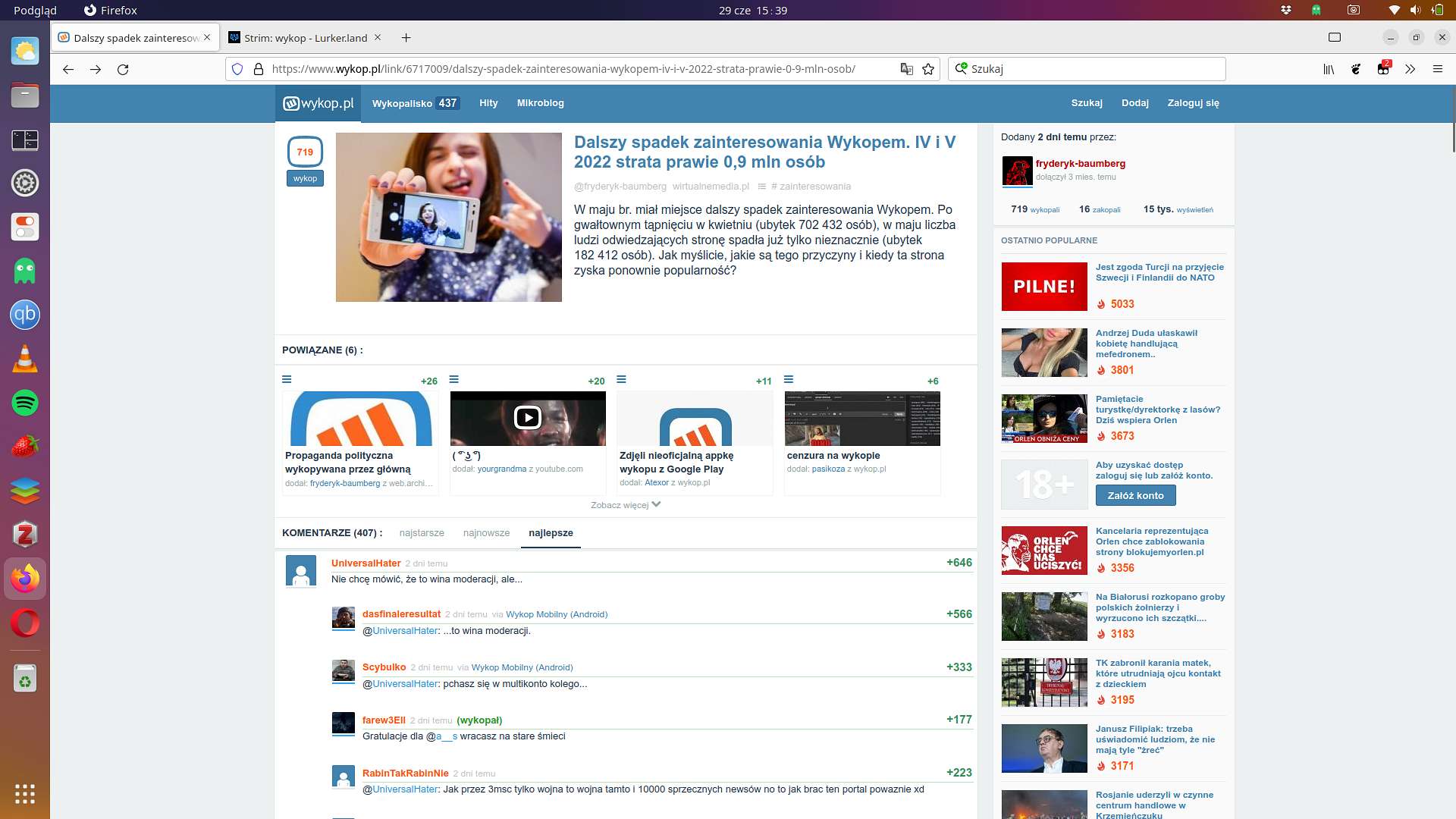Open Wykopalisko 437 menu item
The height and width of the screenshot is (819, 1456).
pos(415,103)
